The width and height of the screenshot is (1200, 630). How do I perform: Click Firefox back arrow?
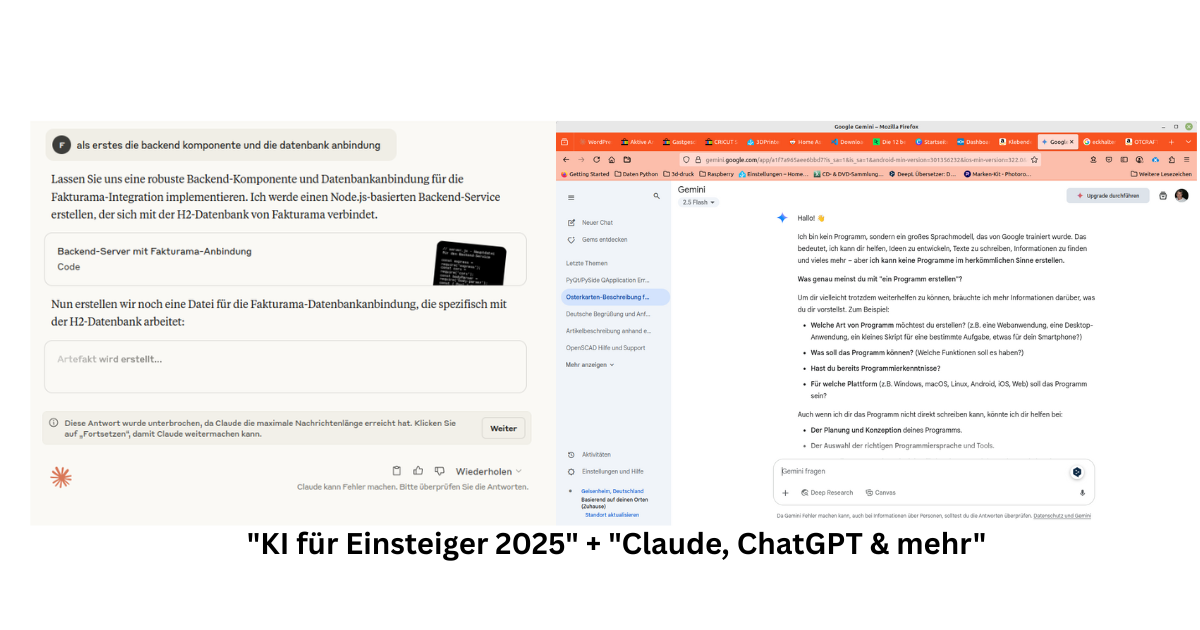click(x=566, y=159)
